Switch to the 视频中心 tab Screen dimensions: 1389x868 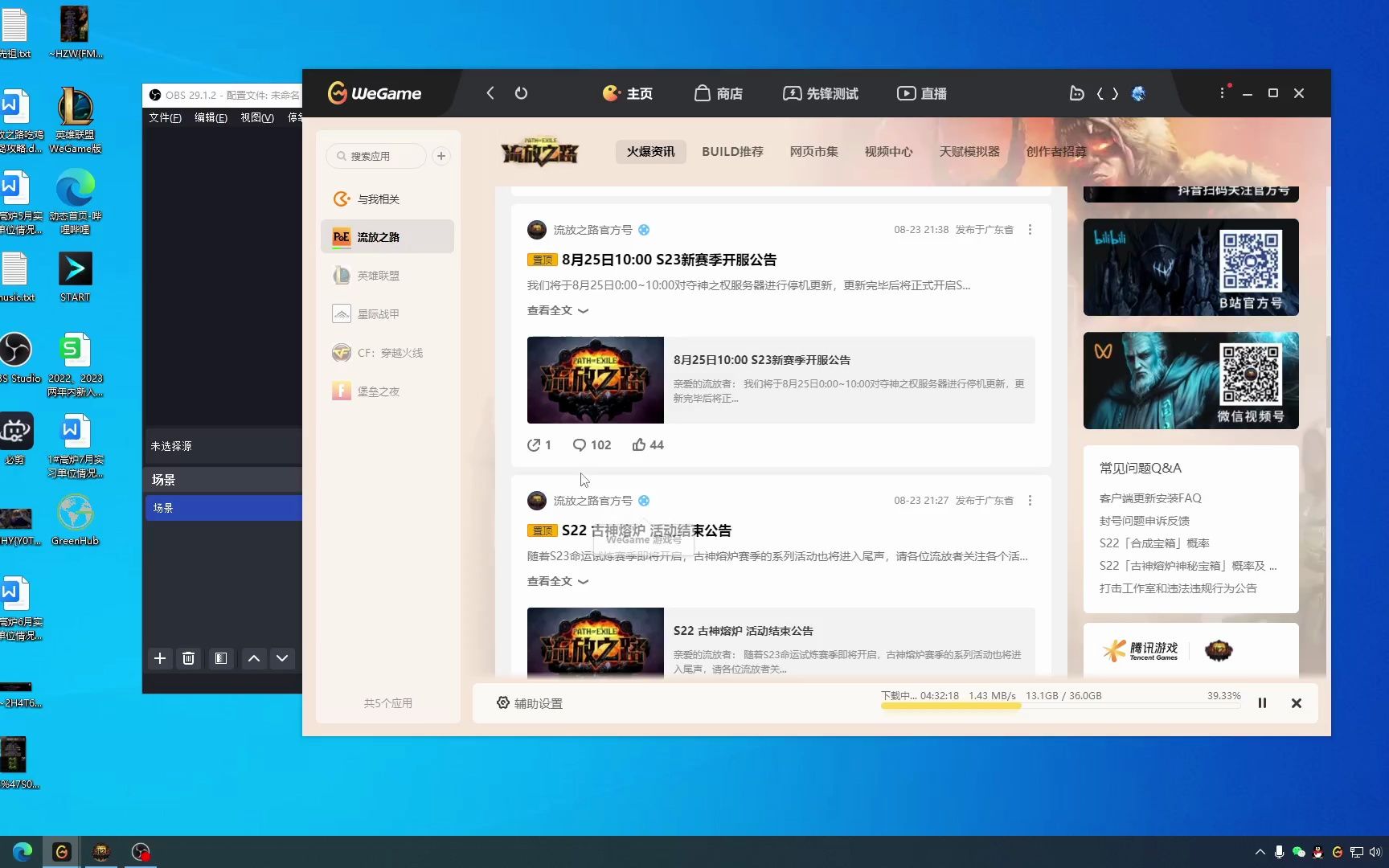888,152
